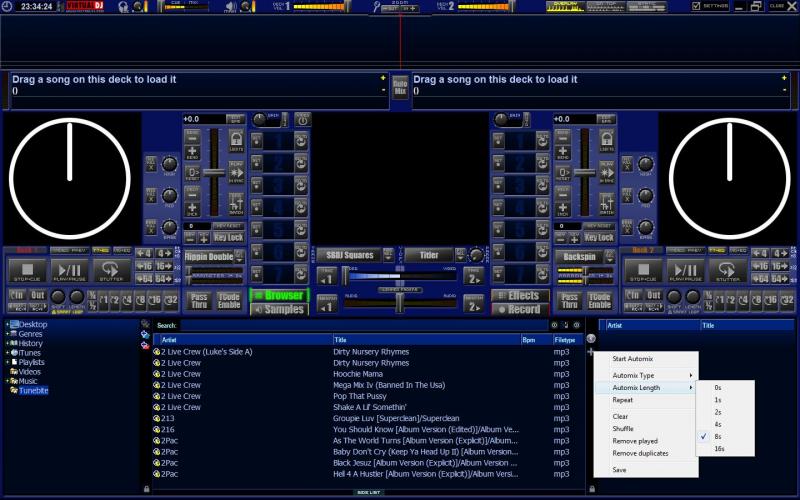800x500 pixels.
Task: Select the 1-beat loop on right deck
Action: 719,300
